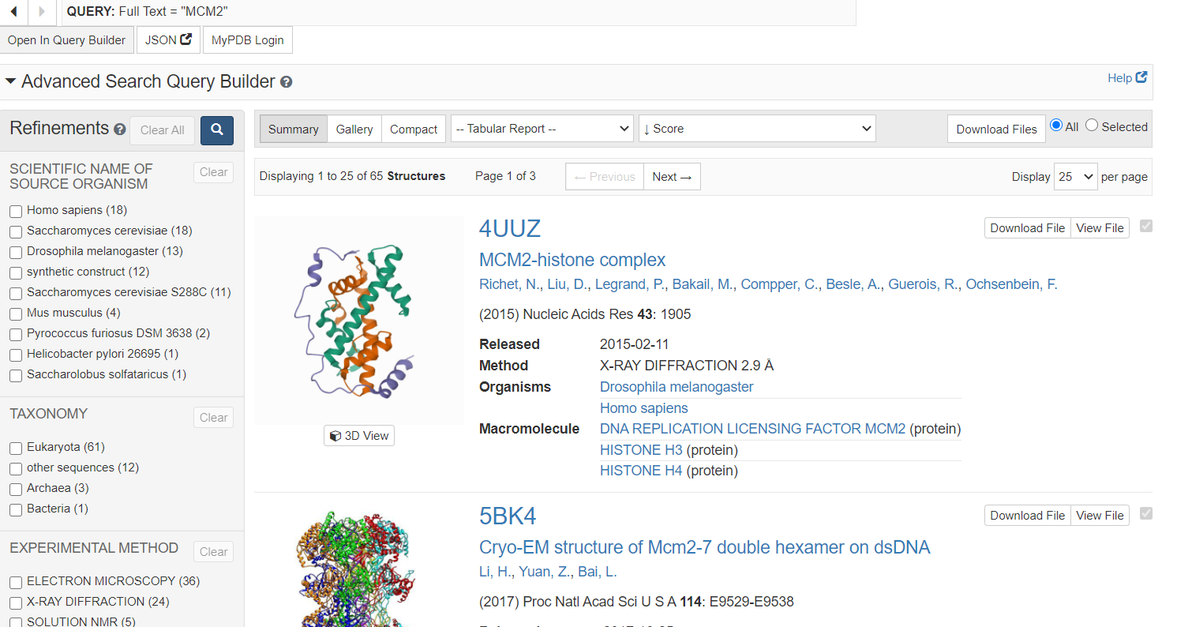The width and height of the screenshot is (1192, 627).
Task: Open JSON query in external window
Action: point(168,40)
